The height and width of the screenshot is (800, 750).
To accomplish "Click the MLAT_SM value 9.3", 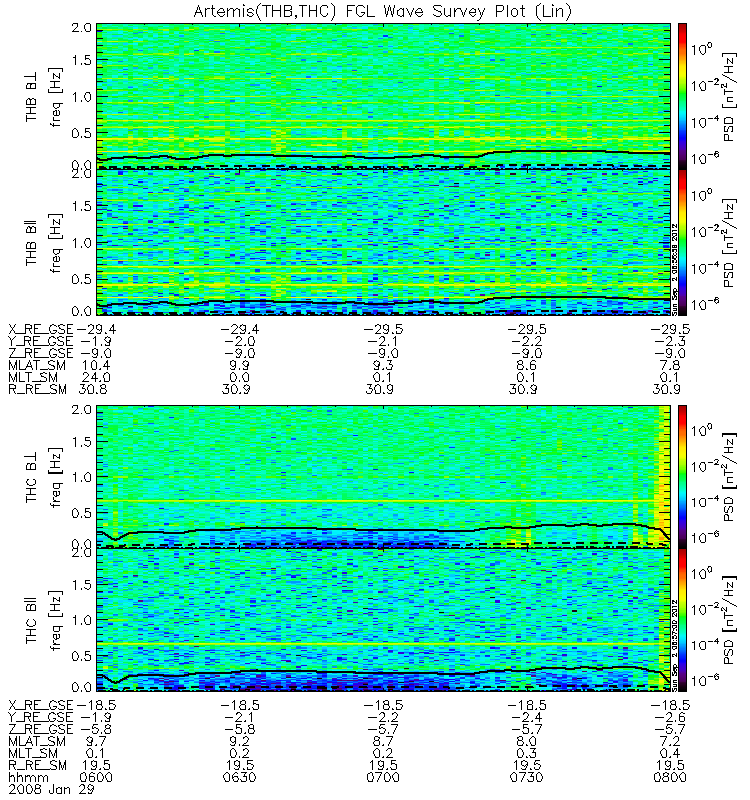I will (383, 365).
